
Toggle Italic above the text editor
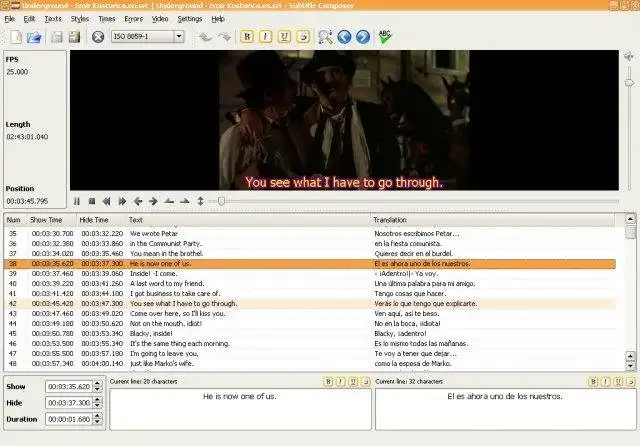pyautogui.click(x=341, y=382)
